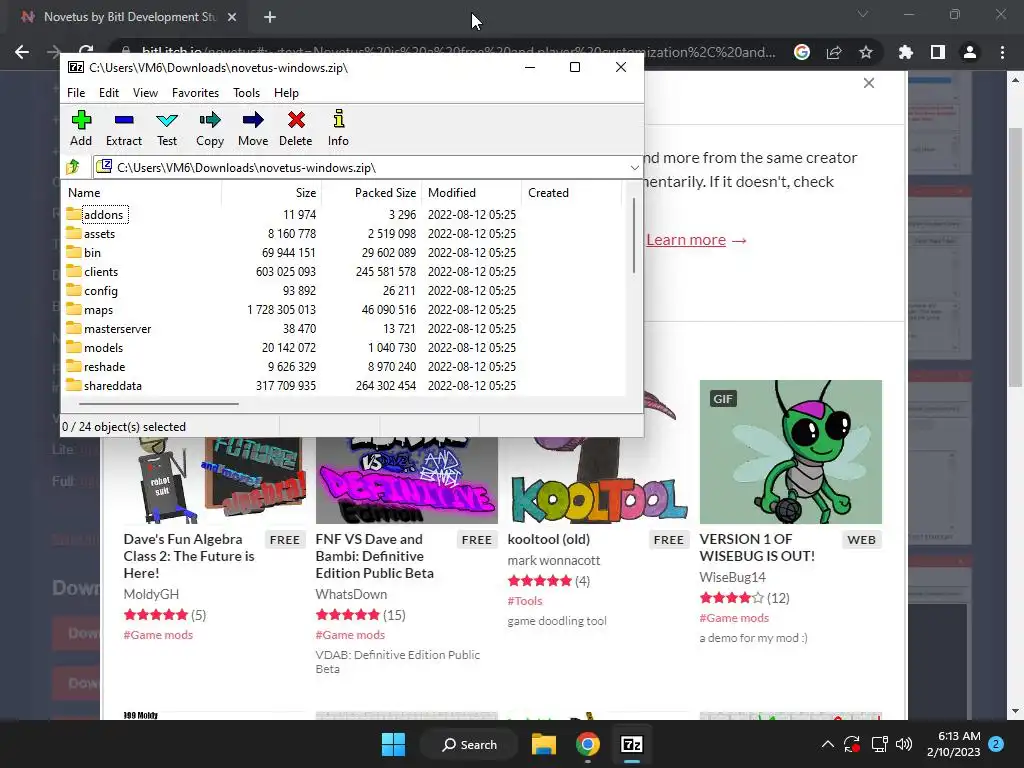Screen dimensions: 1024x768
Task: Switch to Chrome from taskbar
Action: click(x=588, y=744)
